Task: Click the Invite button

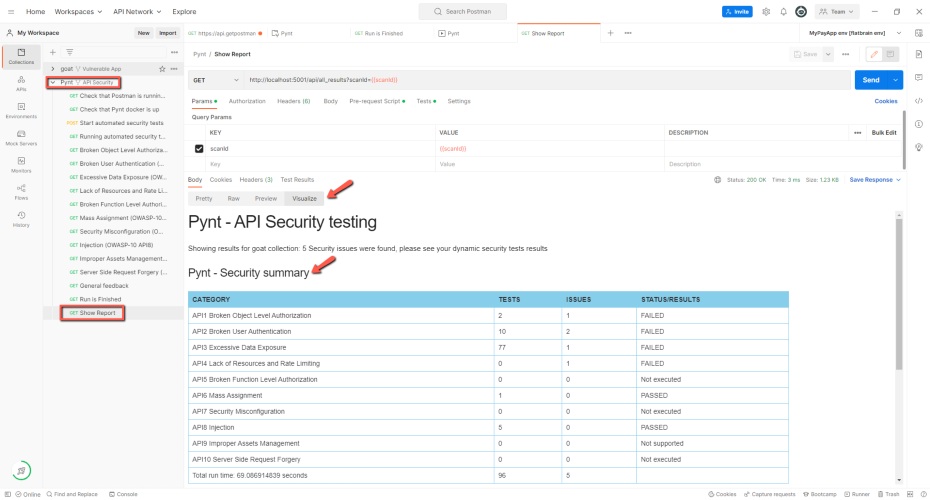Action: pos(737,11)
